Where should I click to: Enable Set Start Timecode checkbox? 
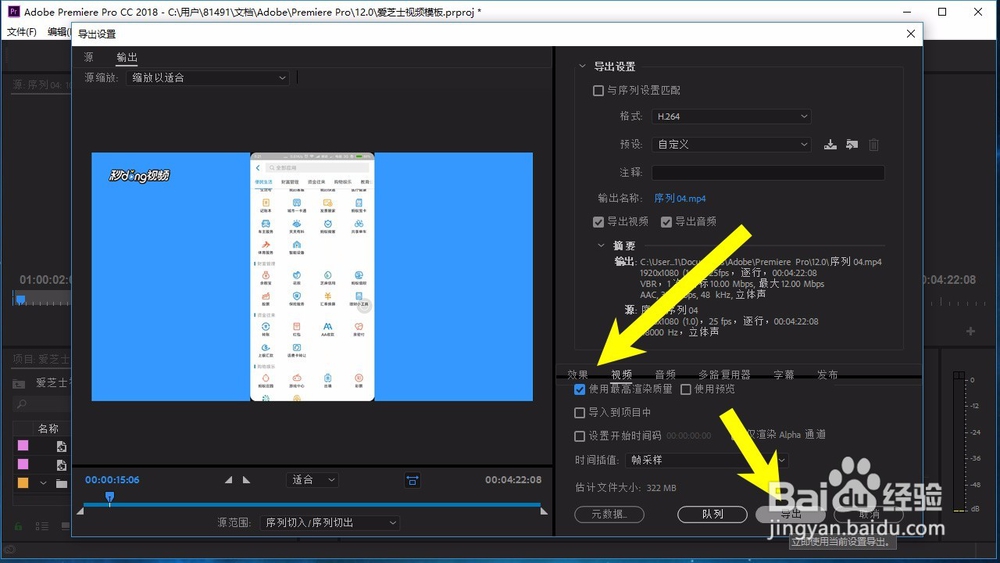pos(580,436)
